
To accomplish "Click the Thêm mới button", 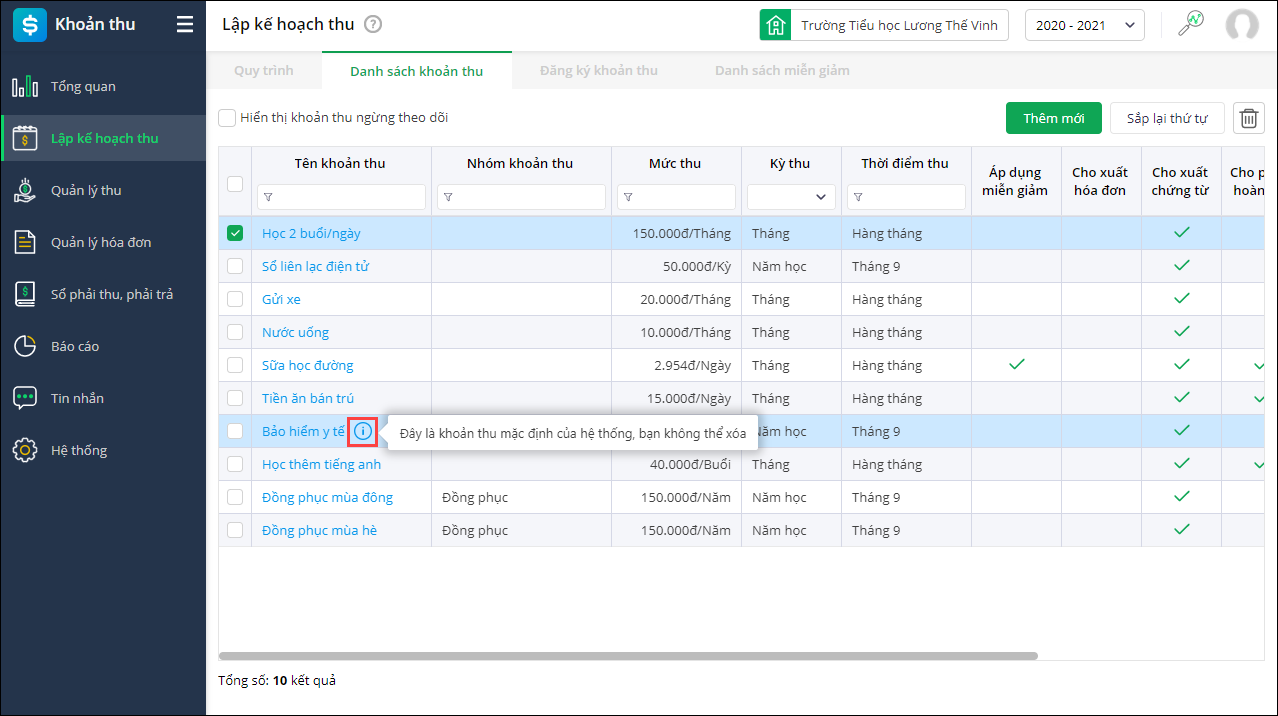I will coord(1054,118).
